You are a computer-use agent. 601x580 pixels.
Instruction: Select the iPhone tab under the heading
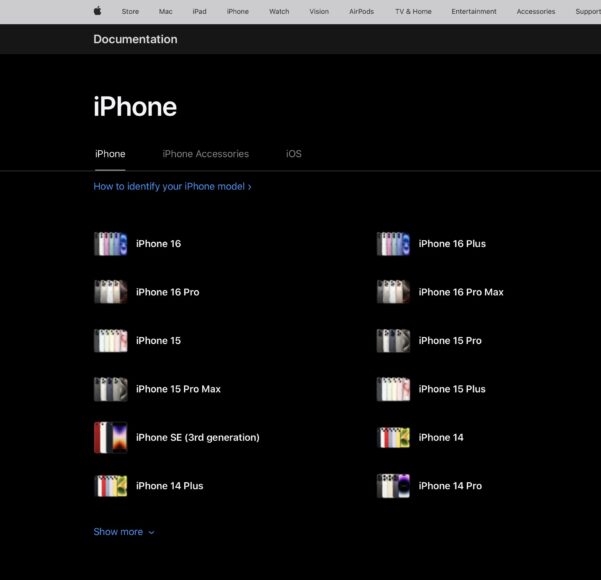[110, 154]
